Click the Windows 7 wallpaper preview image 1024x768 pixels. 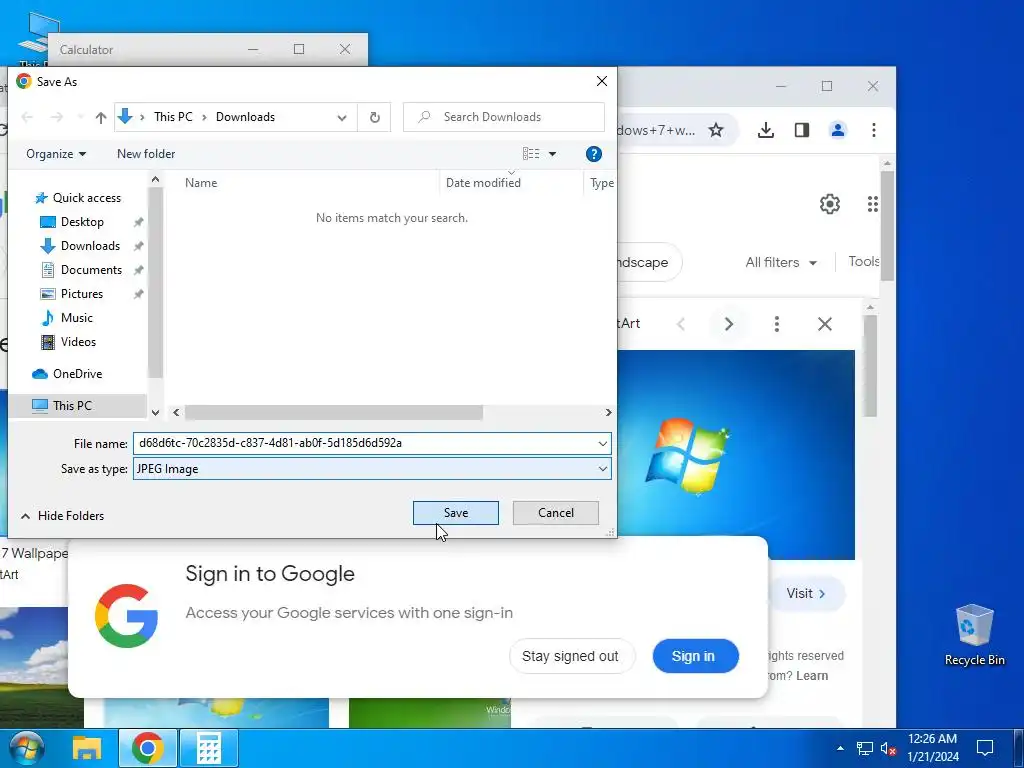(x=736, y=455)
